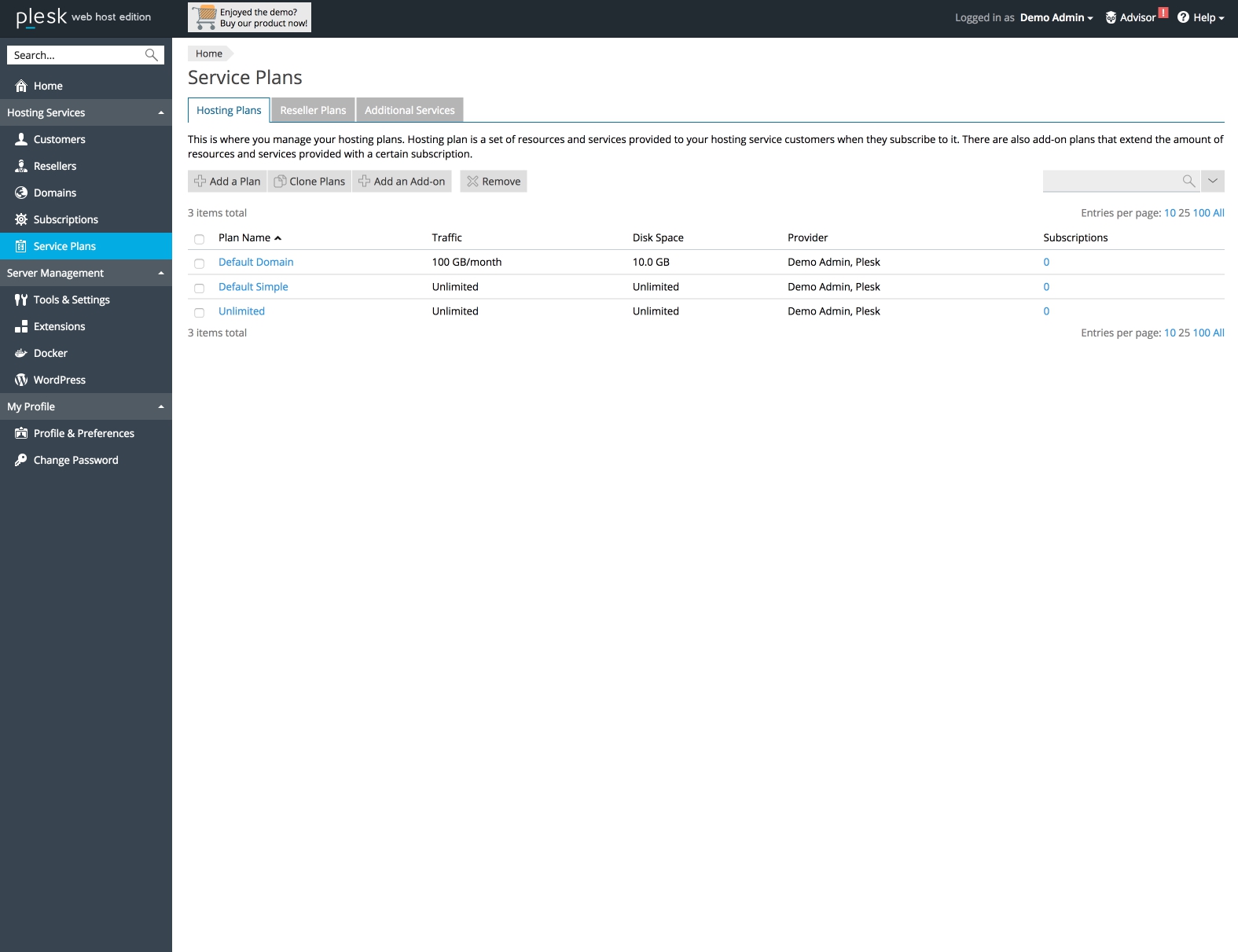Check the Default Domain plan checkbox
Viewport: 1238px width, 952px height.
click(199, 263)
